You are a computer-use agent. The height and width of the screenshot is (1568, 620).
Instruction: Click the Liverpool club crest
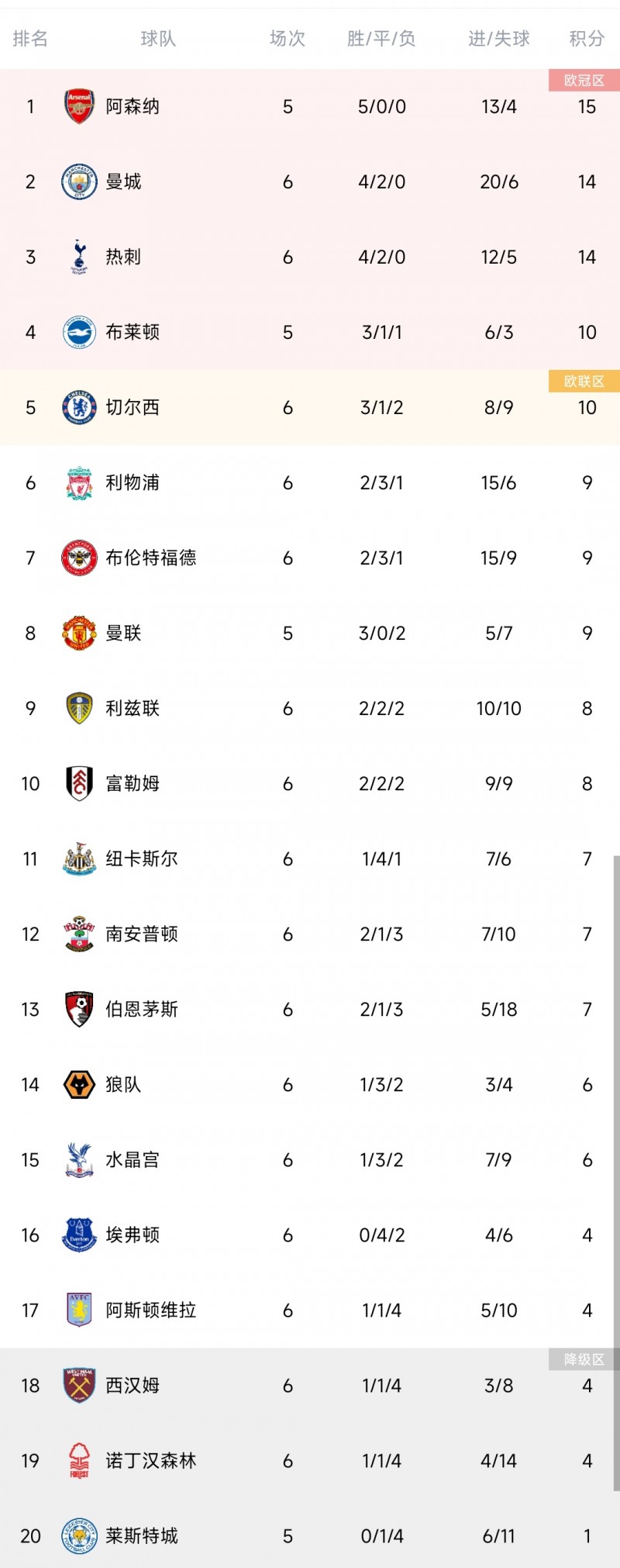click(x=79, y=482)
